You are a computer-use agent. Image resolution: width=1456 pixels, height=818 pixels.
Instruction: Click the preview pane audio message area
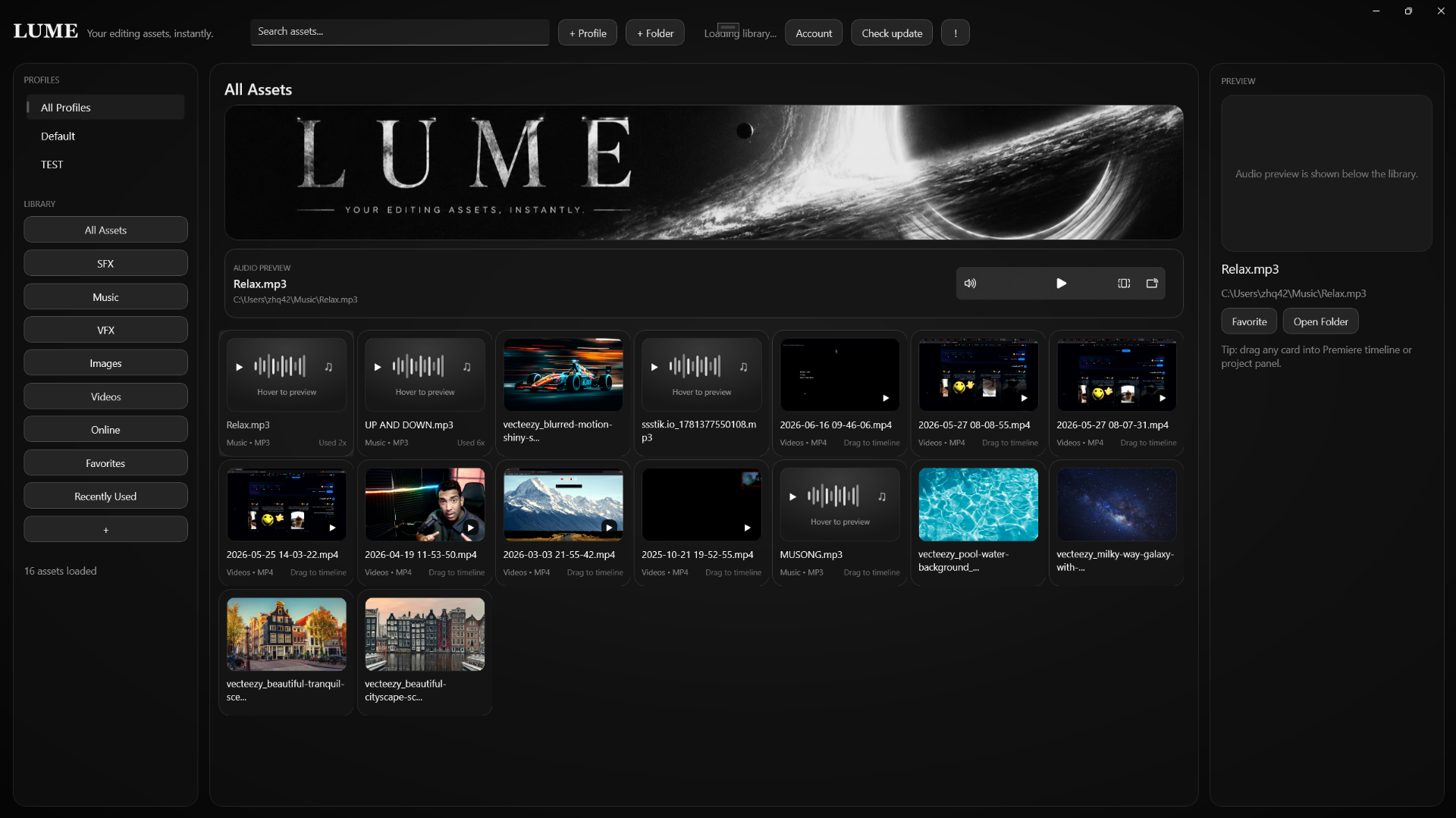coord(1326,174)
